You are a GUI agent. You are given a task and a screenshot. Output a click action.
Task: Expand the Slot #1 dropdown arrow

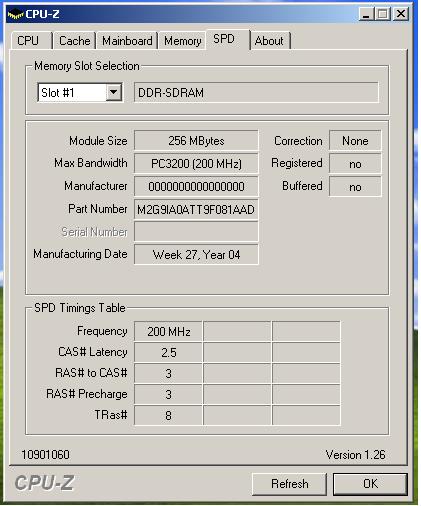[x=114, y=92]
